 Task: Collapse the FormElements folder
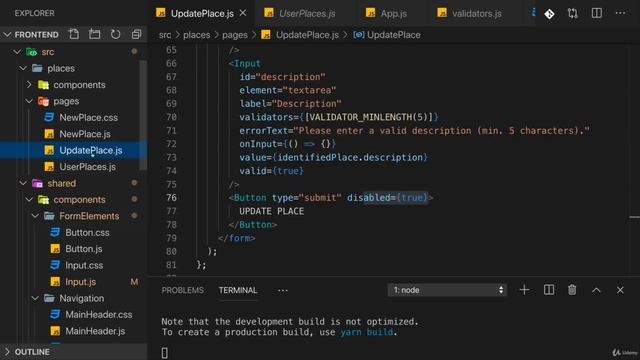click(35, 216)
